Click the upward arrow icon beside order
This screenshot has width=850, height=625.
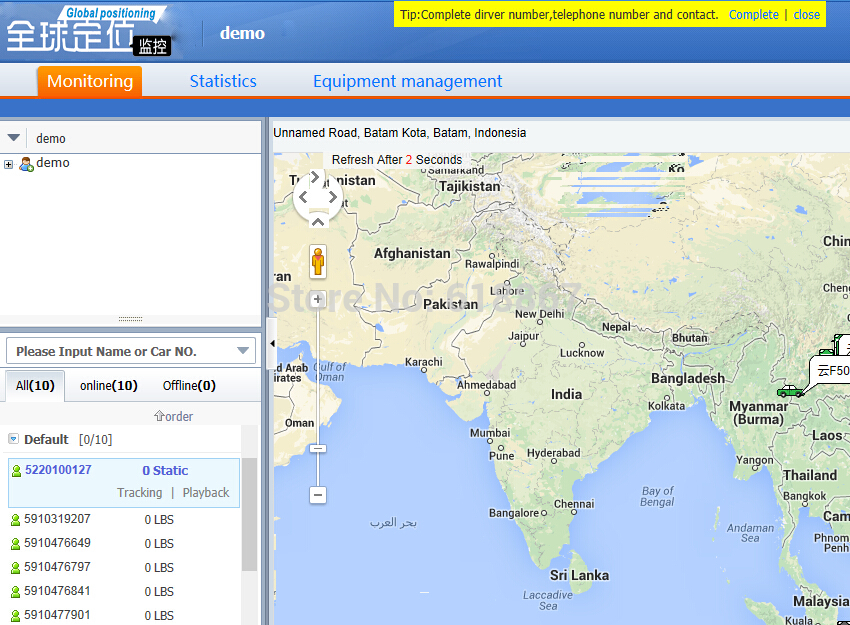158,416
